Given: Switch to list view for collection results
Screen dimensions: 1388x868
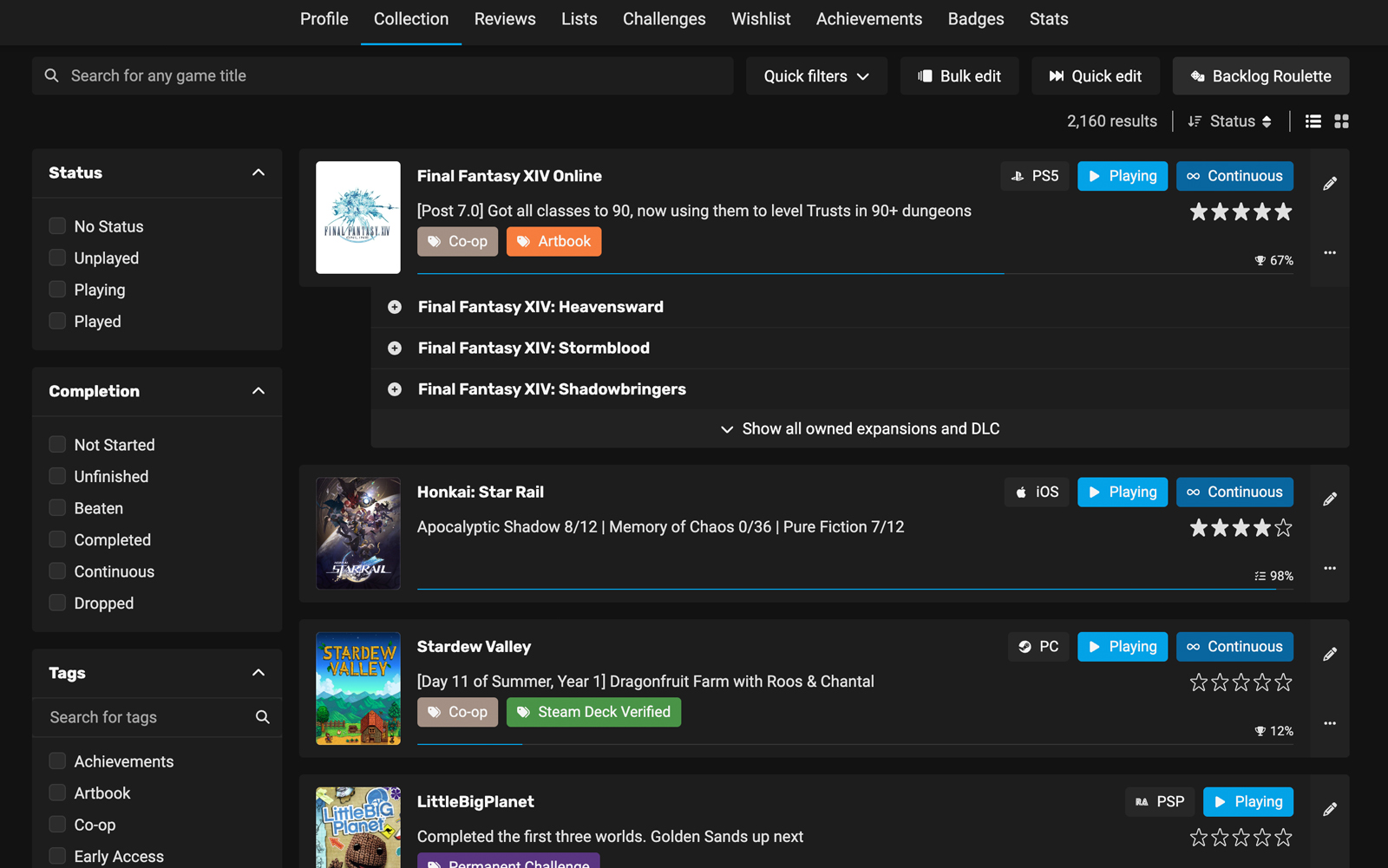Looking at the screenshot, I should [1313, 121].
